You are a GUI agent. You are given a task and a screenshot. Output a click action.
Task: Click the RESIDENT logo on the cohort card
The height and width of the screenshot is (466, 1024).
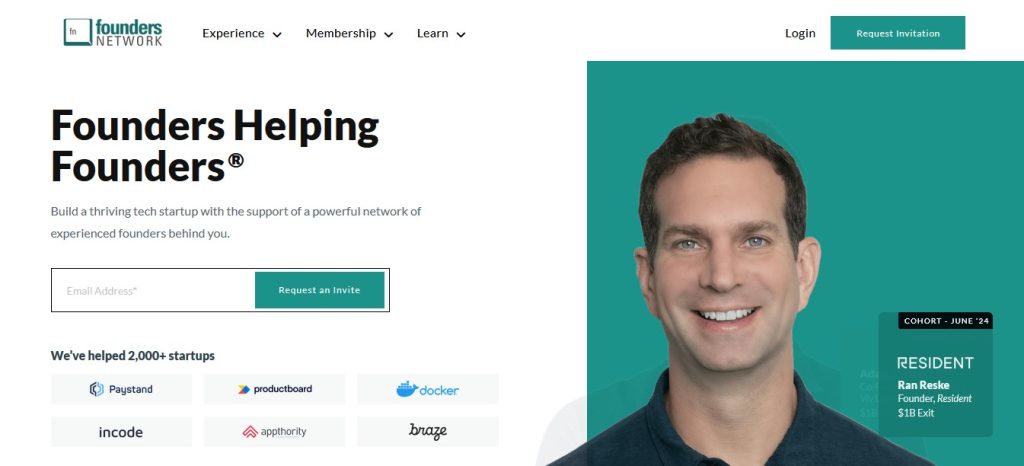pyautogui.click(x=935, y=363)
